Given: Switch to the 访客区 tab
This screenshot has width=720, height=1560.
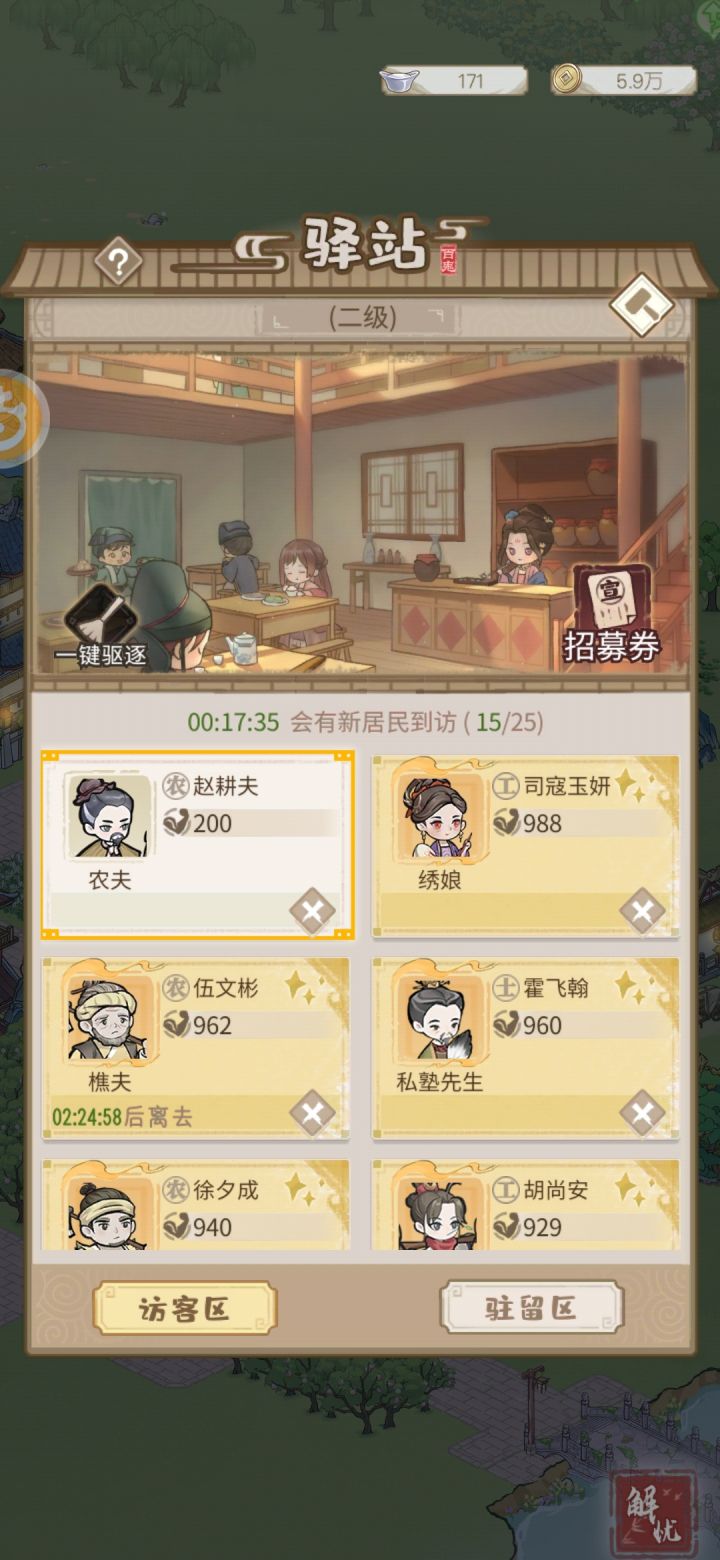Looking at the screenshot, I should 184,1309.
